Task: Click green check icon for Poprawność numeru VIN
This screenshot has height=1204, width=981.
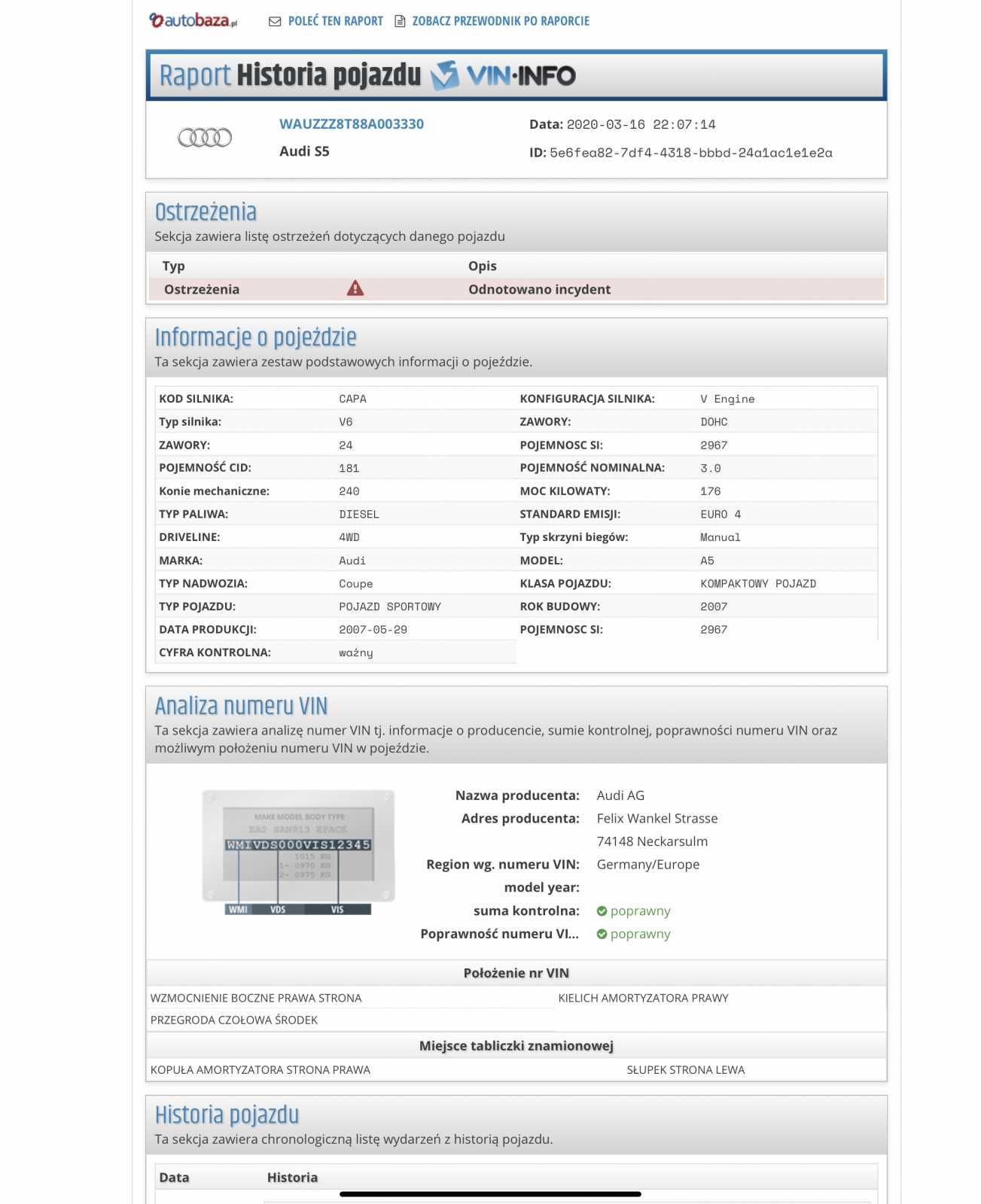Action: coord(602,935)
